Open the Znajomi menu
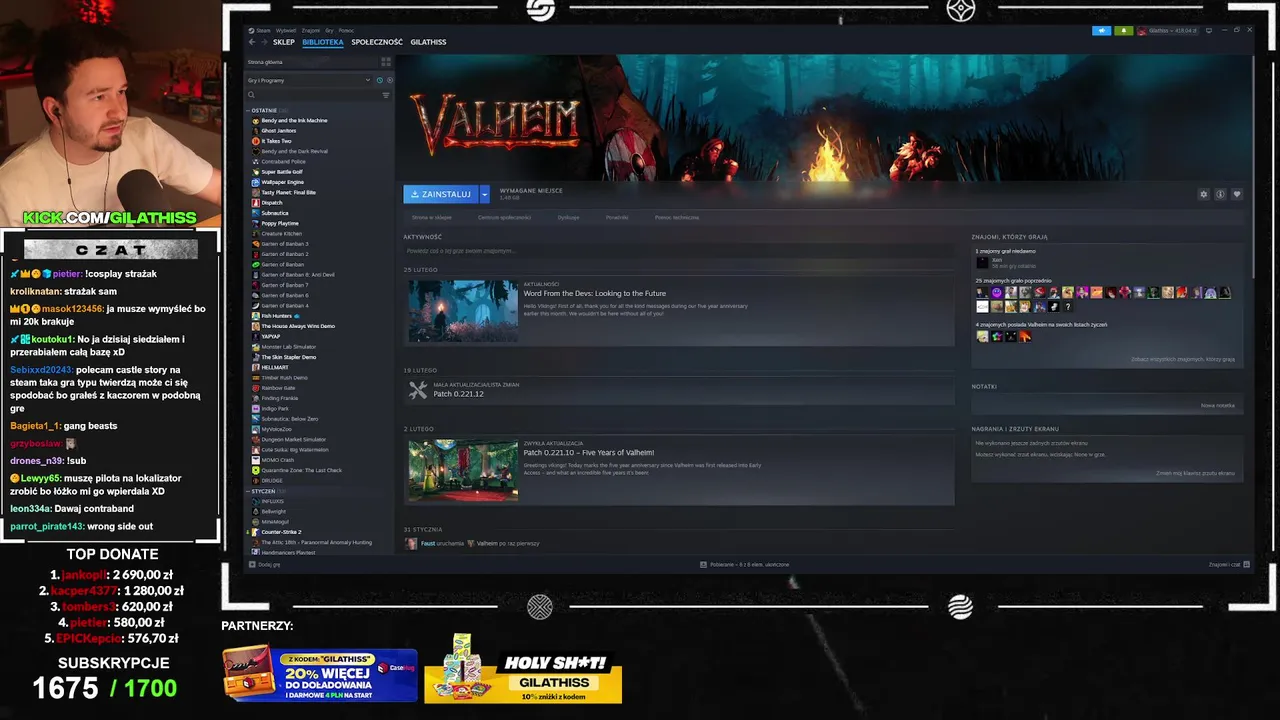1280x720 pixels. pos(311,31)
